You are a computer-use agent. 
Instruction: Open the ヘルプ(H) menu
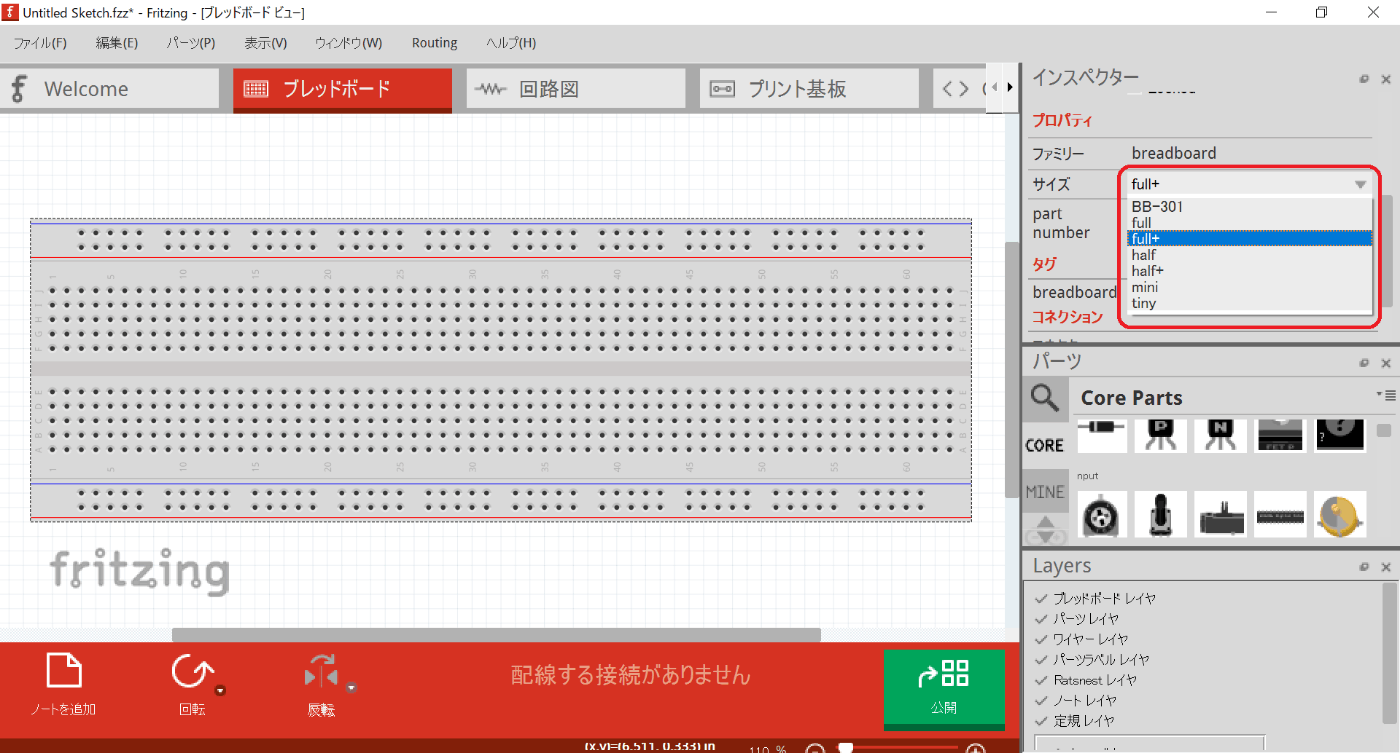(x=511, y=43)
